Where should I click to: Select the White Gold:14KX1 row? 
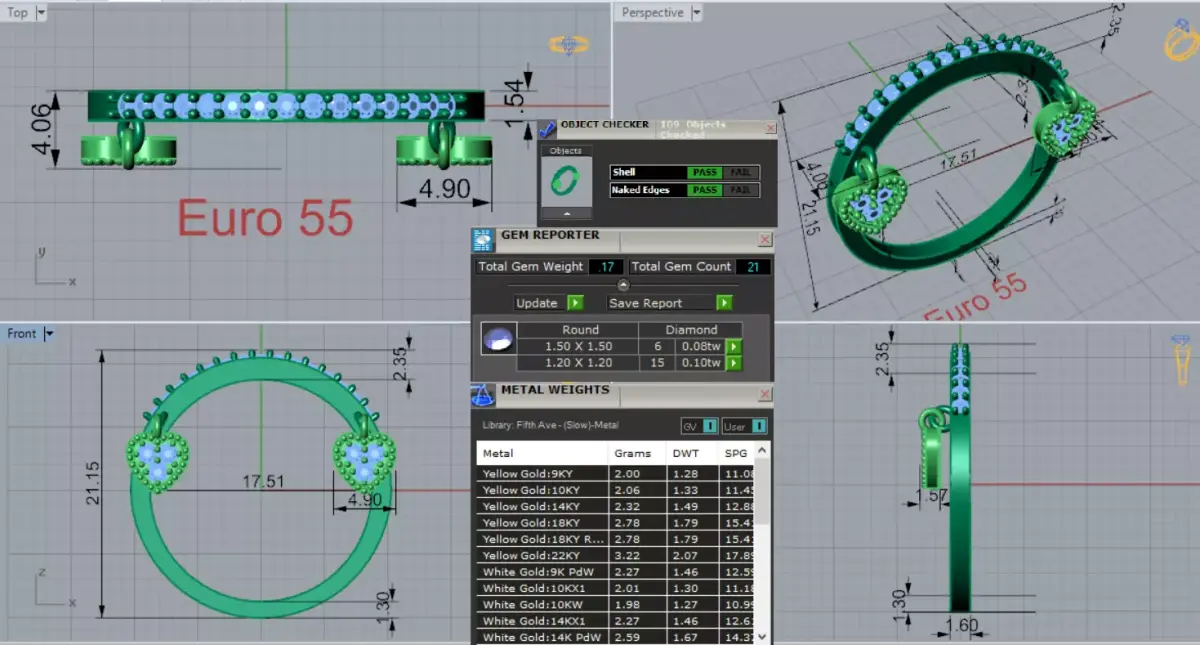(615, 621)
